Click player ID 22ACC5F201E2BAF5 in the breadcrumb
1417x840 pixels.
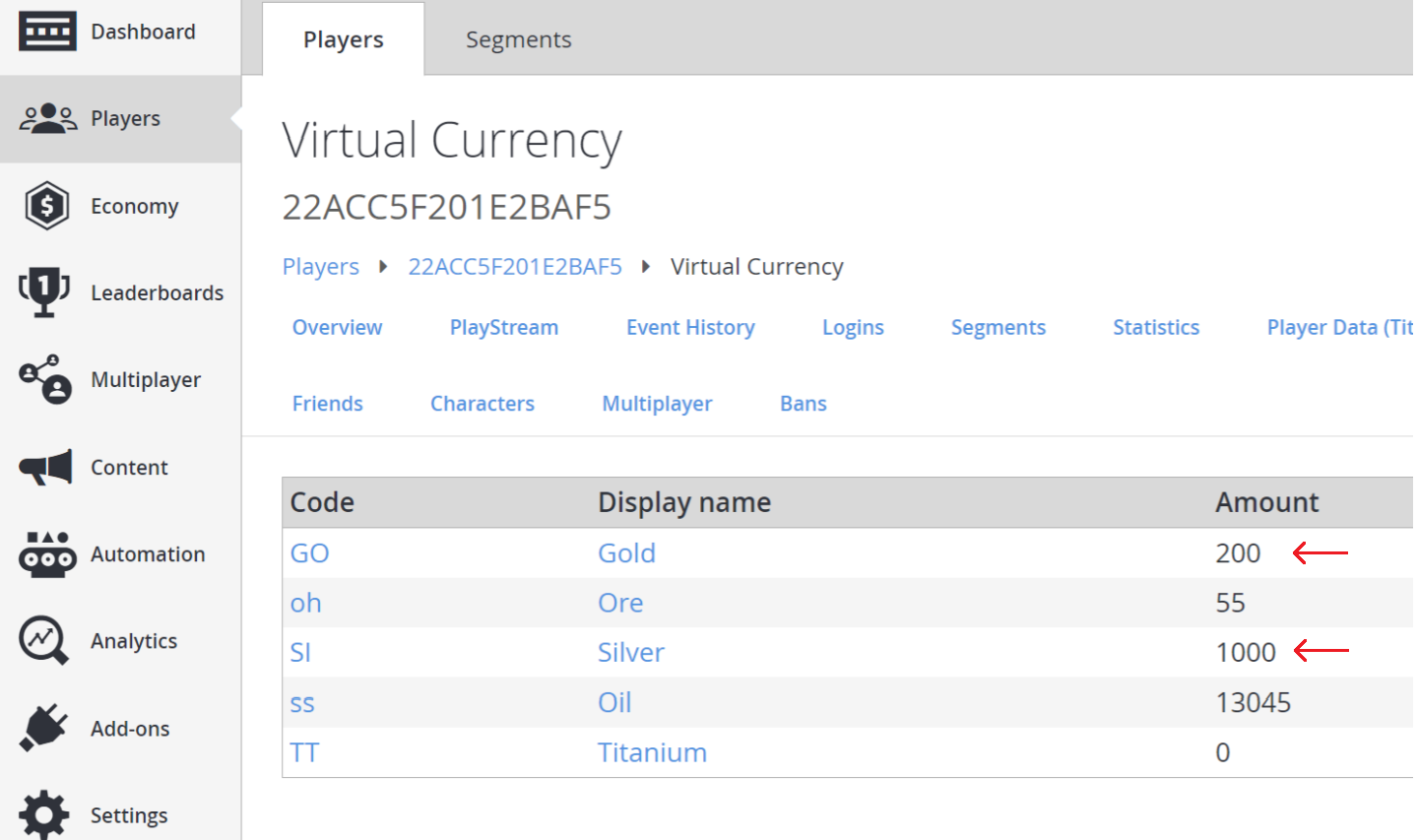click(x=515, y=266)
